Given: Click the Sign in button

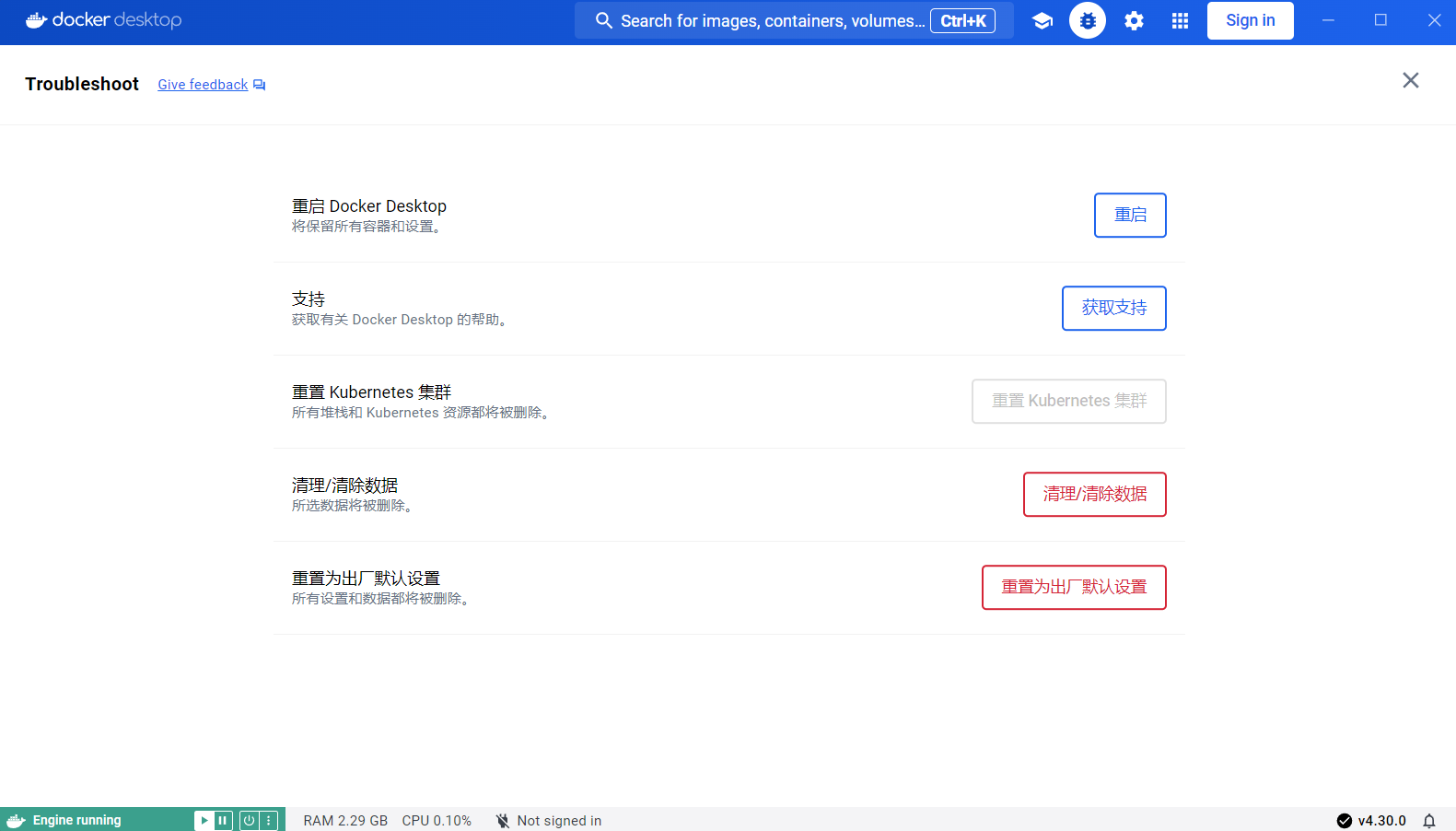Looking at the screenshot, I should point(1250,20).
